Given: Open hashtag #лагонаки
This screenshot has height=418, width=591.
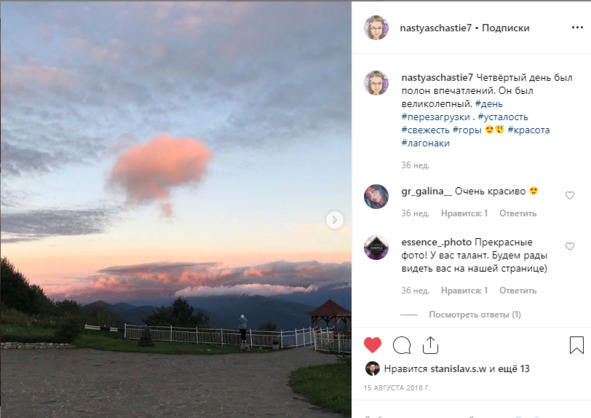Looking at the screenshot, I should (426, 143).
